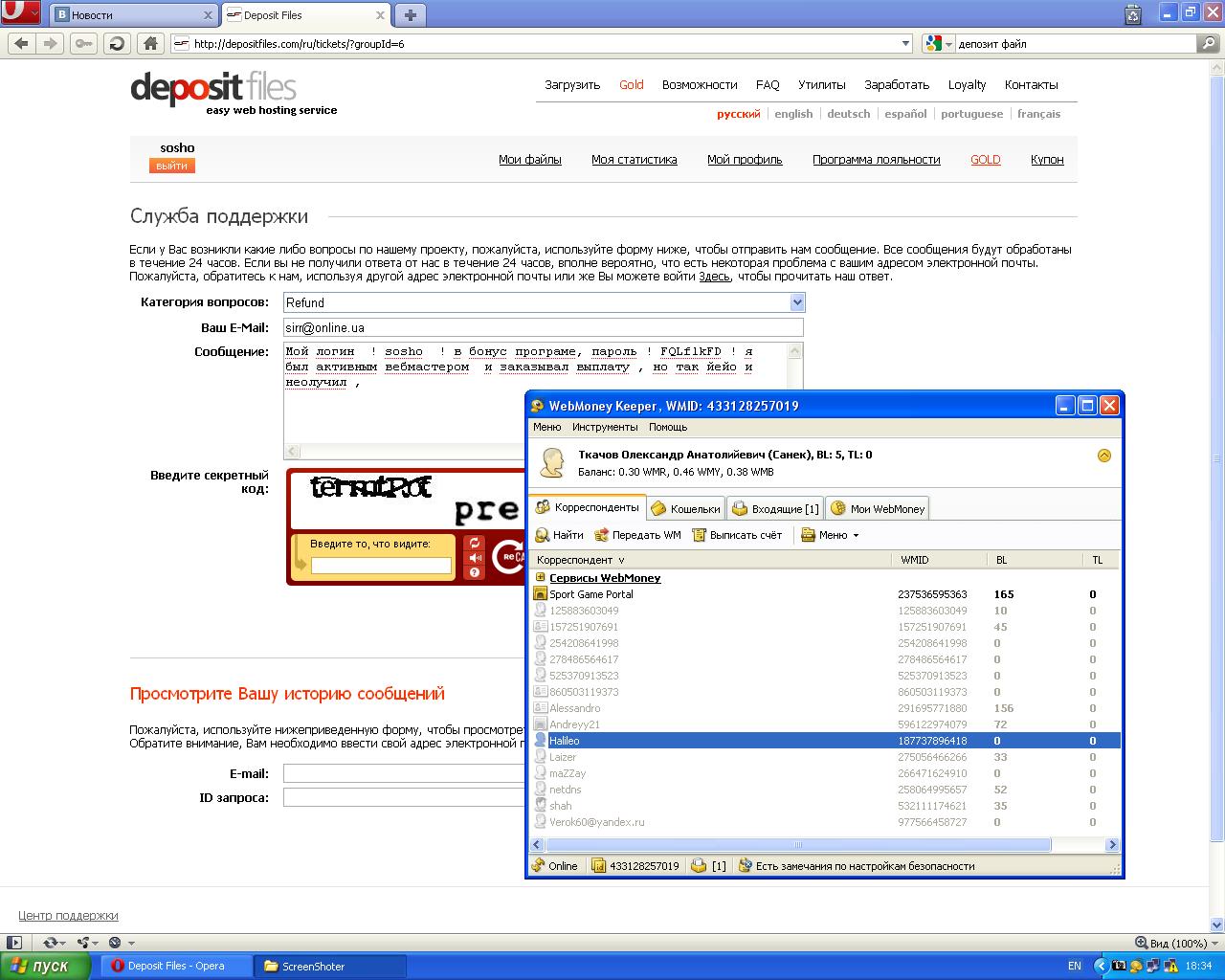Screen dimensions: 1225x980
Task: Click the horizontal scrollbar in WebMoney list
Action: coord(797,845)
